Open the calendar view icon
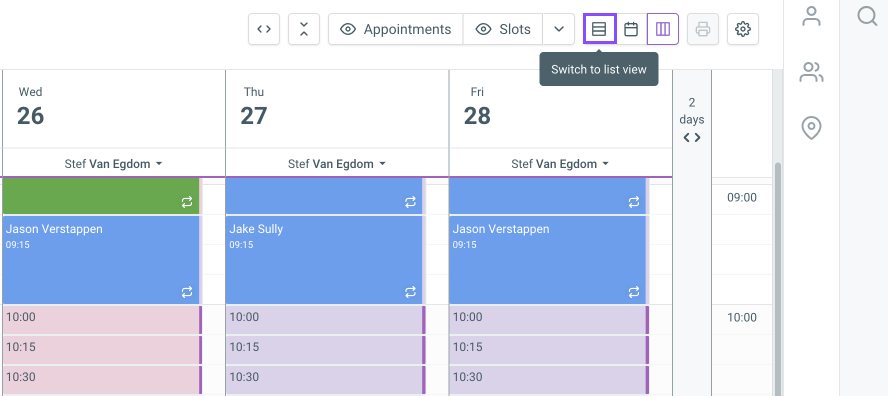 [631, 29]
